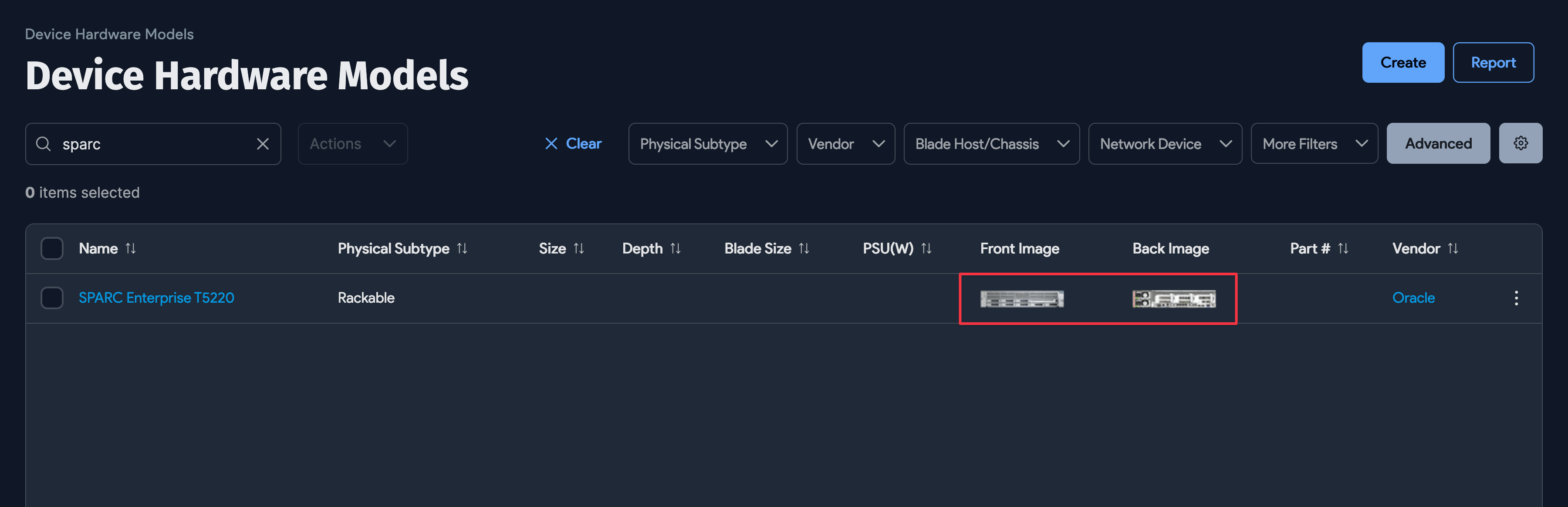Select the SPARC Enterprise T5220 row checkbox
1568x507 pixels.
(52, 297)
